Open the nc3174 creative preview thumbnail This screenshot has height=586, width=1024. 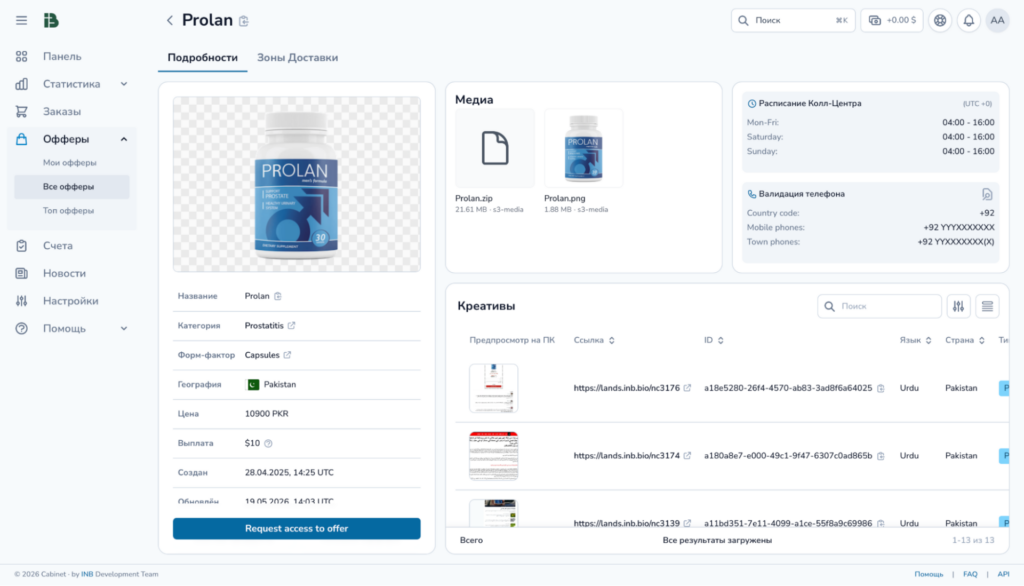pos(494,456)
